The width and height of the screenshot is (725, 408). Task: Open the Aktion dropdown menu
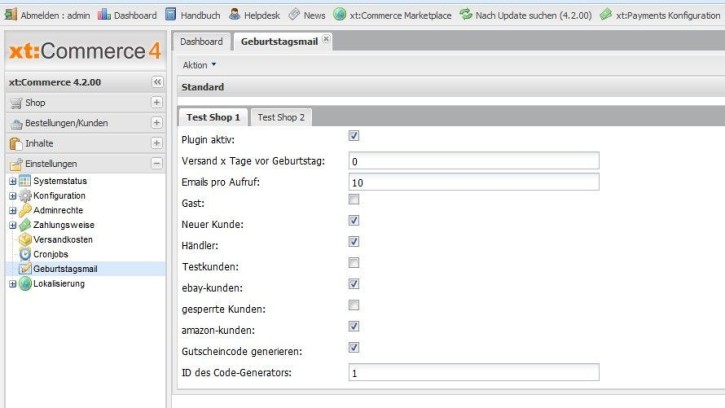click(x=199, y=65)
